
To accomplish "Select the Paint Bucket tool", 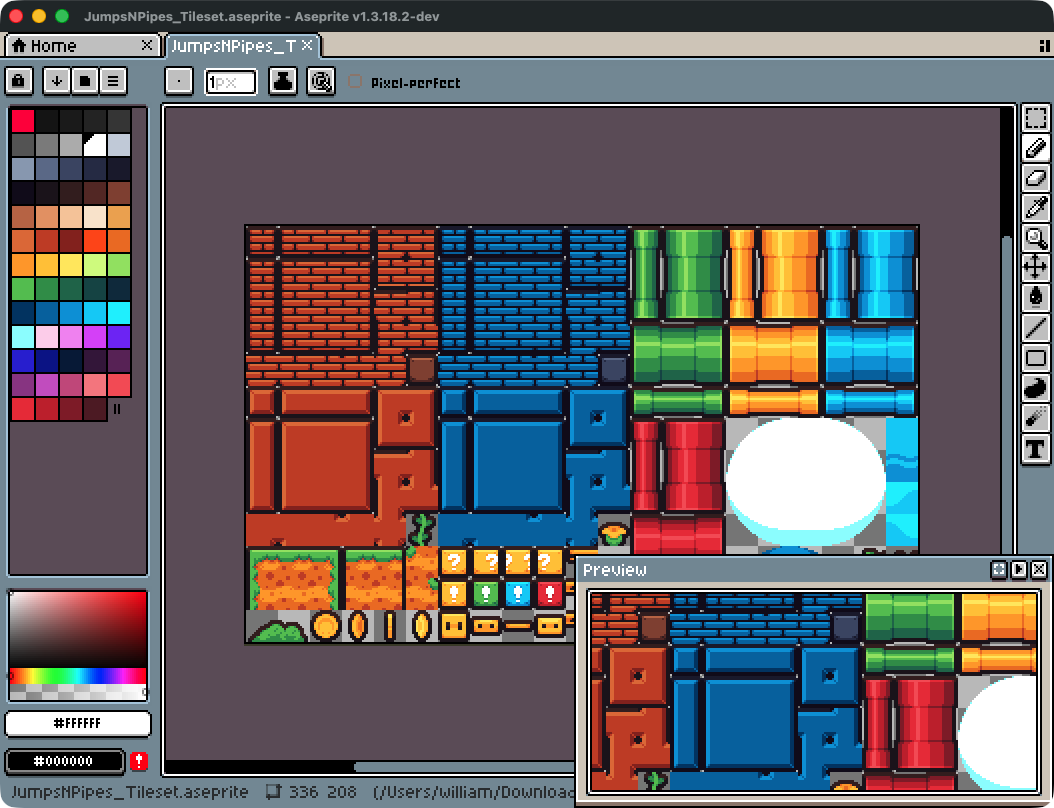I will pos(1035,297).
